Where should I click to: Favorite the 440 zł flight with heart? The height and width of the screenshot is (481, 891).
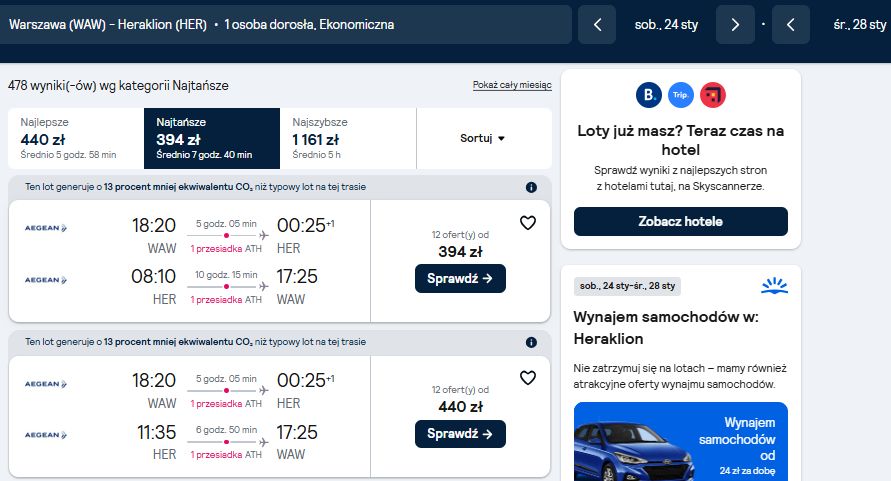tap(528, 378)
